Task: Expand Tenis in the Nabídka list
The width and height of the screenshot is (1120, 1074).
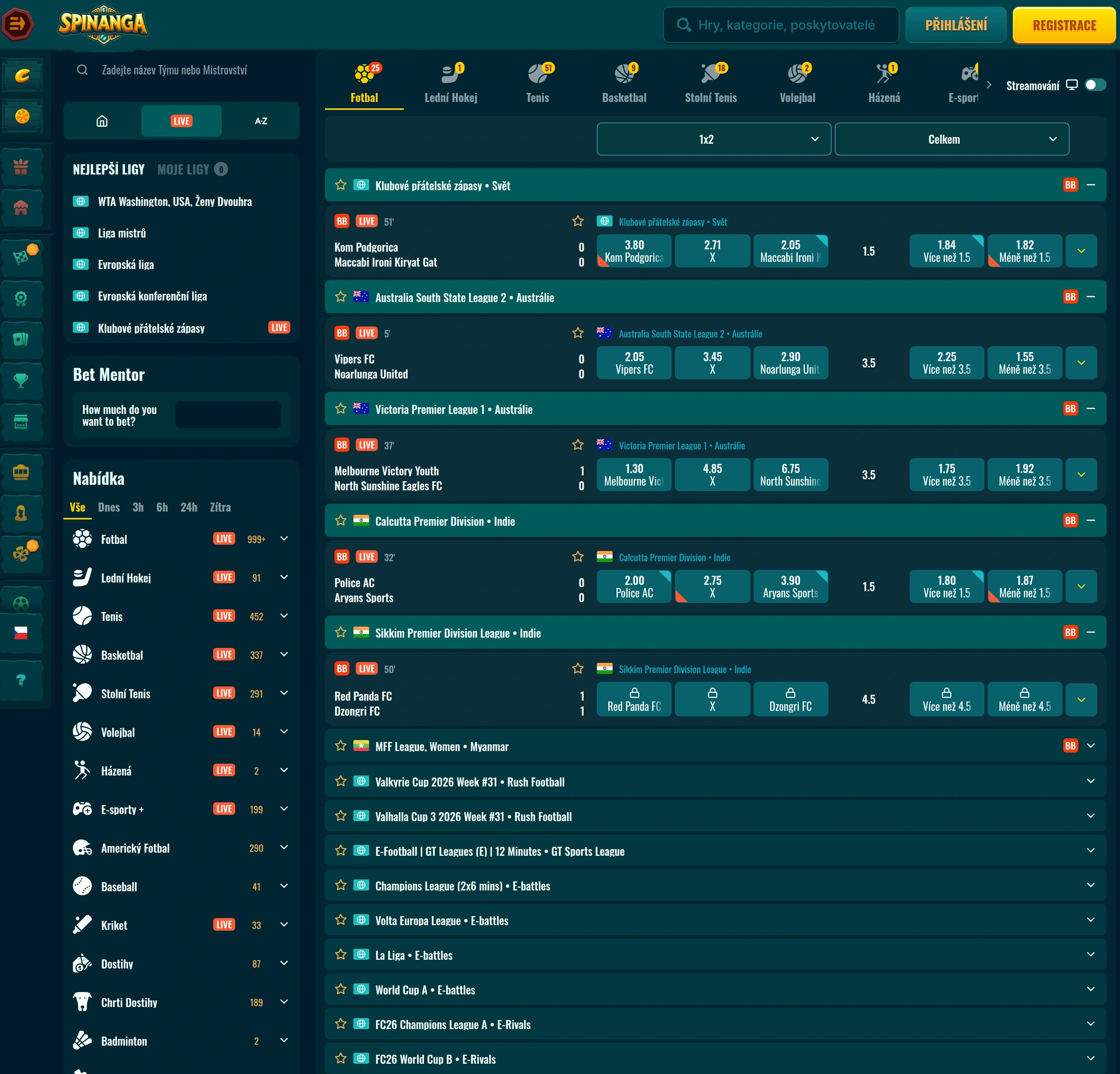Action: (284, 616)
